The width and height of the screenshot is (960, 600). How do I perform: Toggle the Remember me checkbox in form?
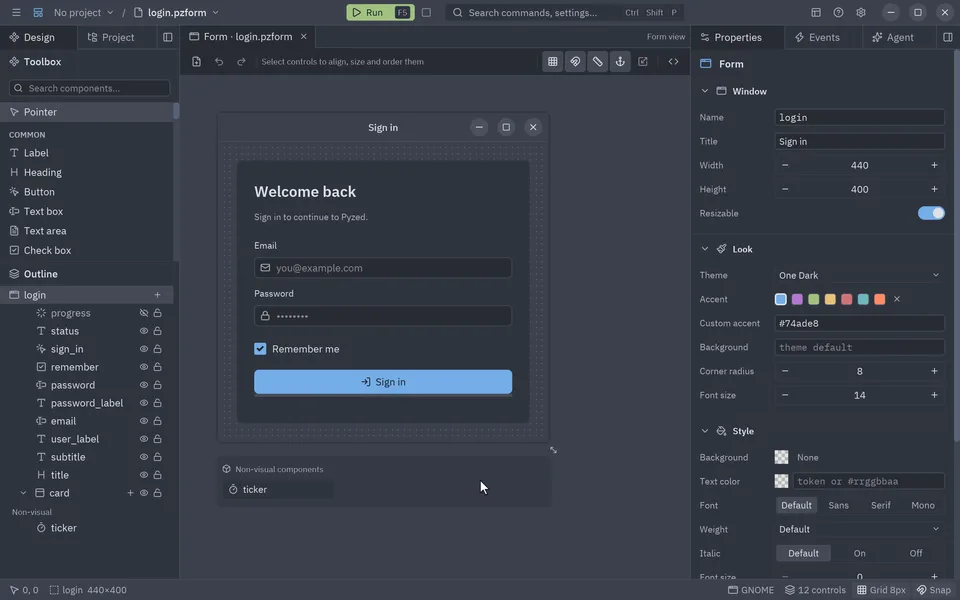point(260,349)
